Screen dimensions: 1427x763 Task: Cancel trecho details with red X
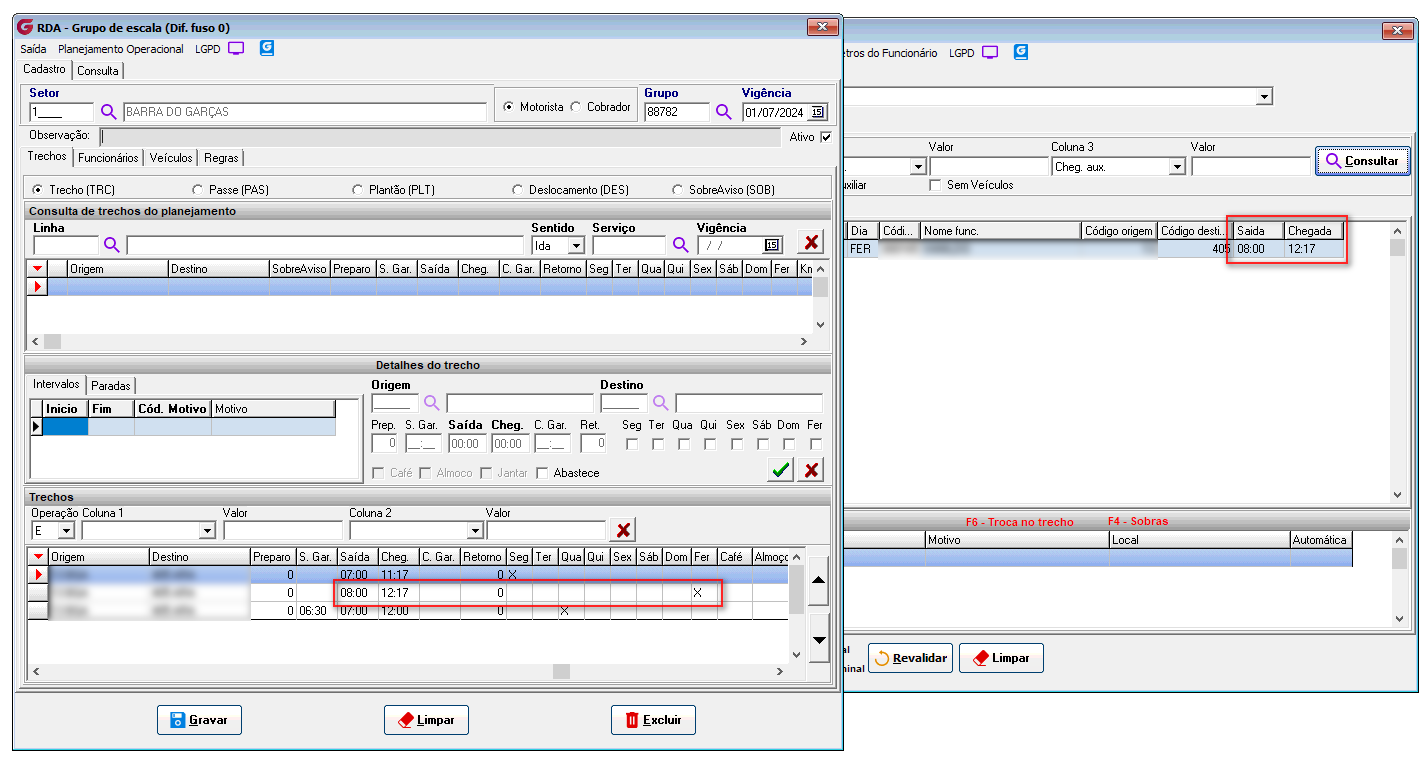pos(811,470)
